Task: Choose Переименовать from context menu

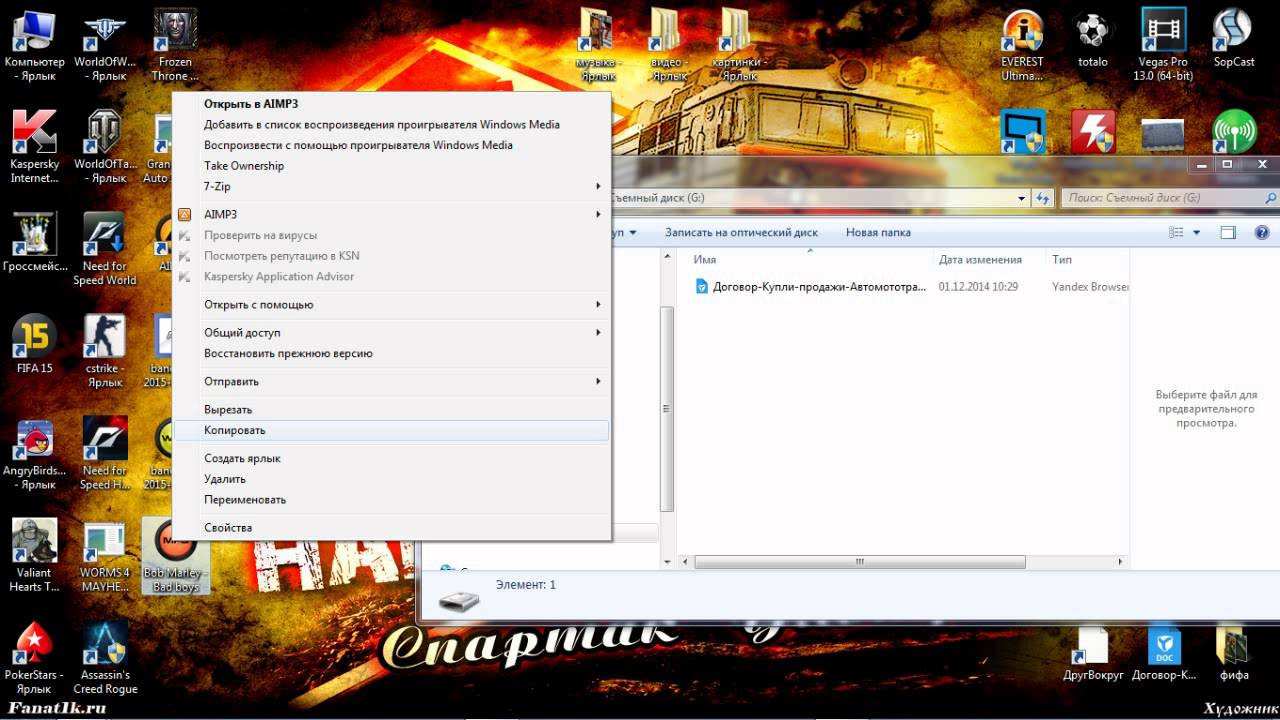Action: (391, 499)
